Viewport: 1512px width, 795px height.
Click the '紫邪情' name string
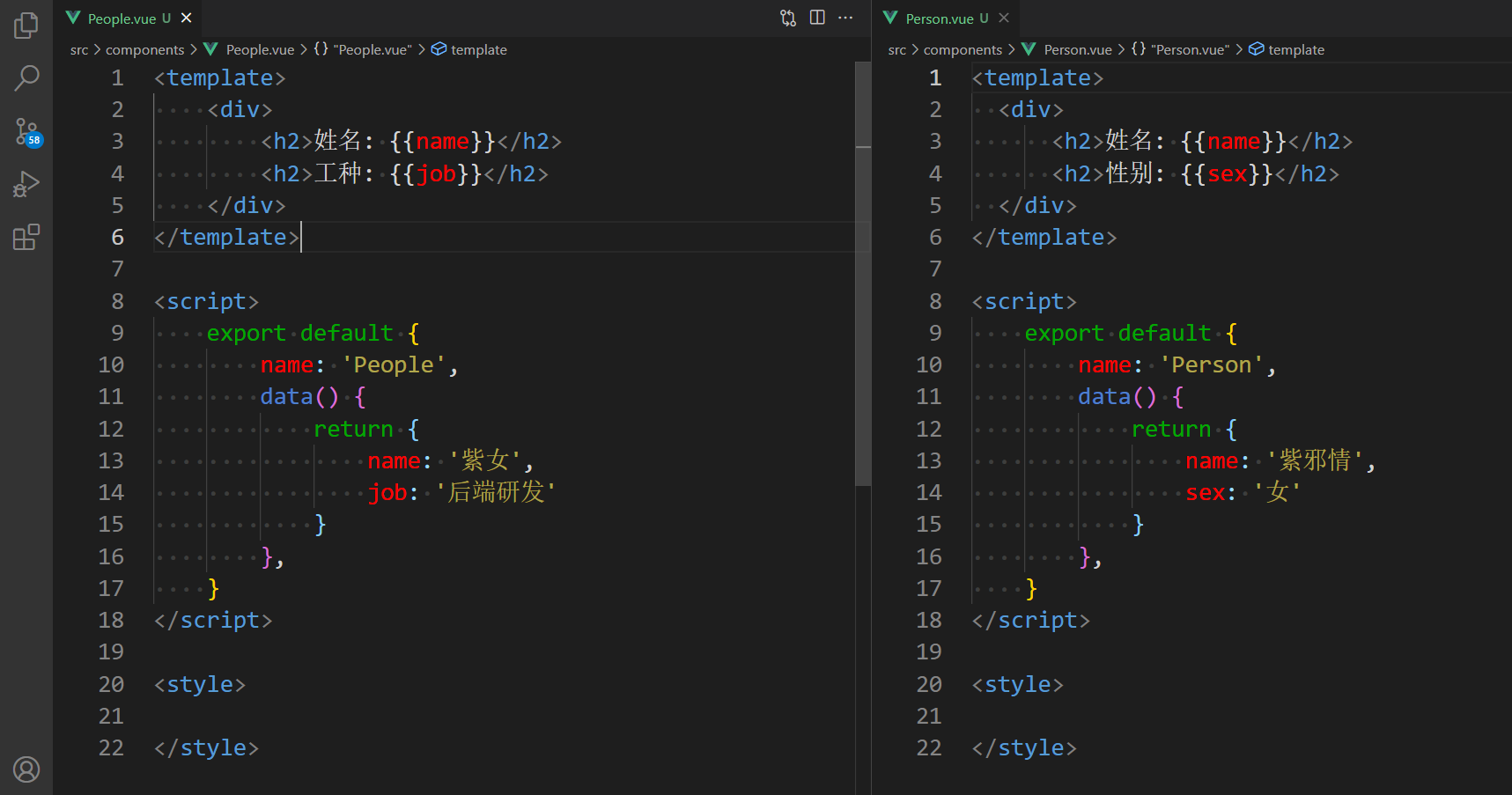pos(1316,461)
